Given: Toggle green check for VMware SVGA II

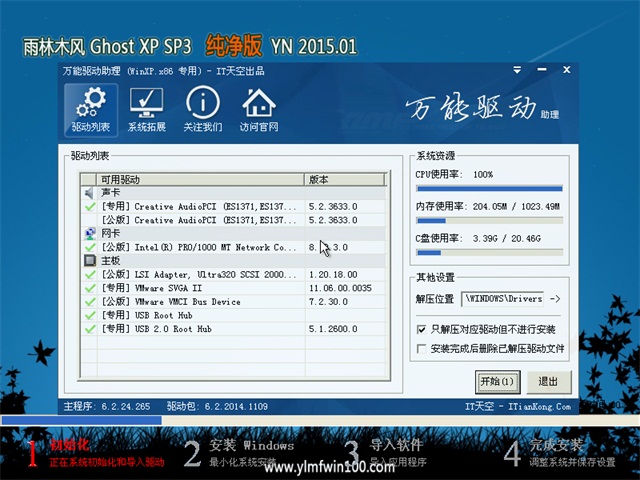Looking at the screenshot, I should click(x=90, y=287).
